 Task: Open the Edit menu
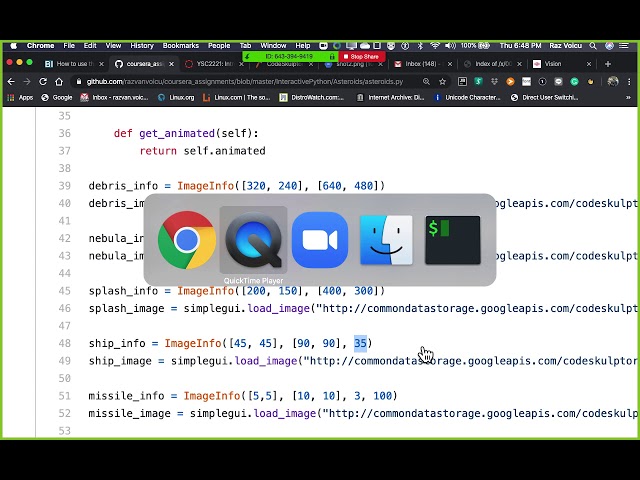click(x=90, y=46)
